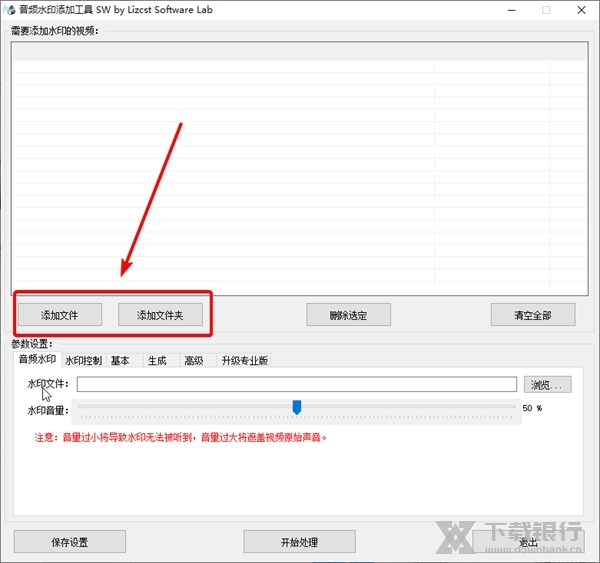Click the 50 % volume value
The width and height of the screenshot is (600, 563).
(532, 408)
